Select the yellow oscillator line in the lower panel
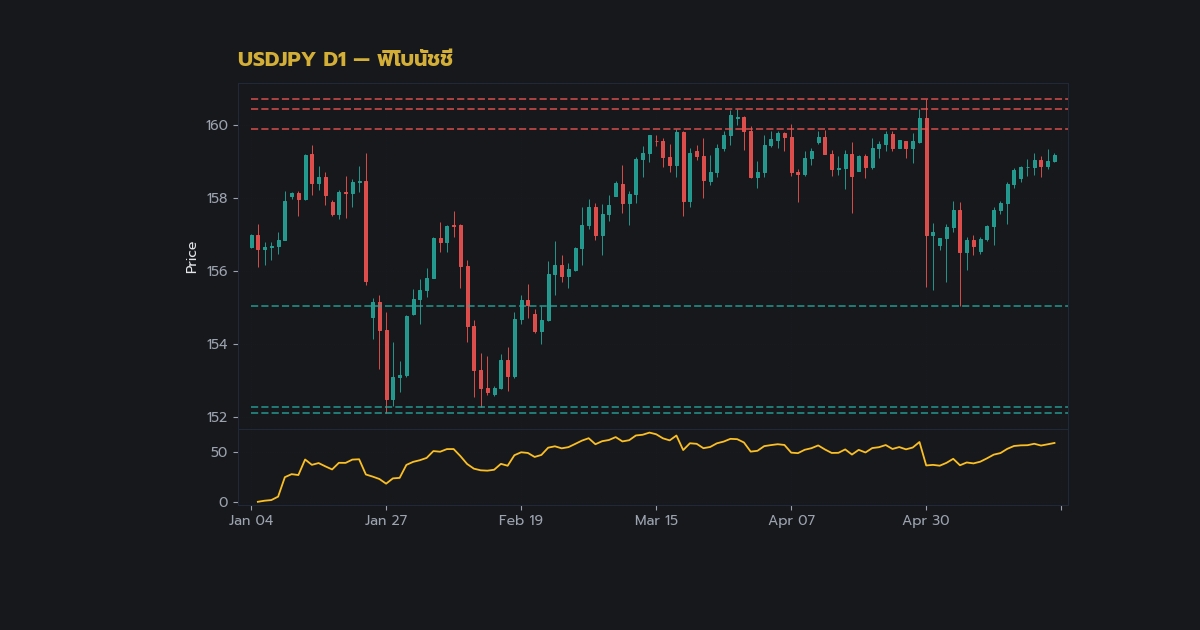The width and height of the screenshot is (1200, 630). pyautogui.click(x=656, y=467)
